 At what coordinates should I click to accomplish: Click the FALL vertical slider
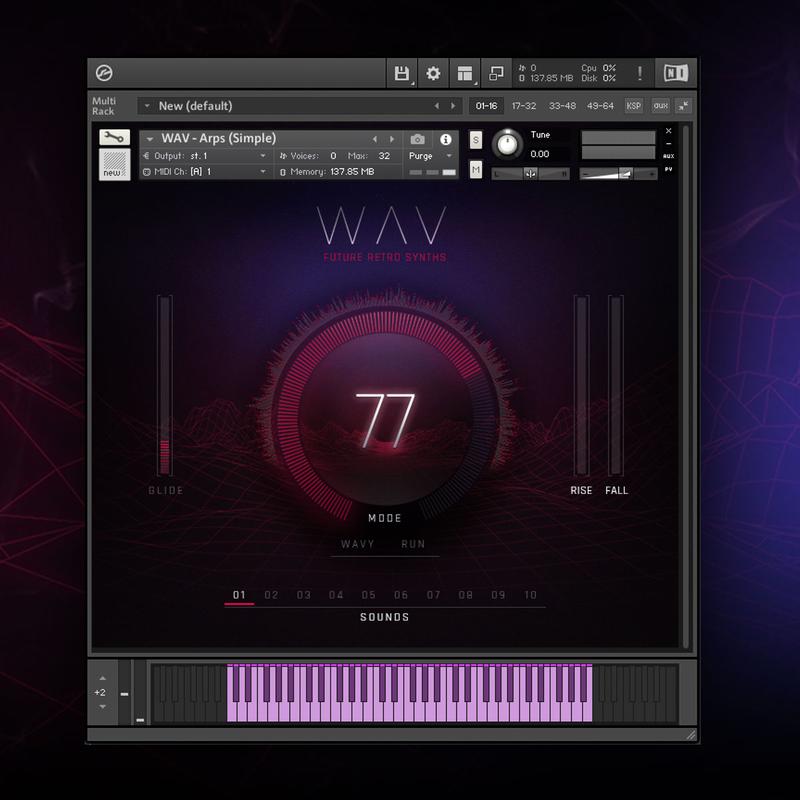click(x=616, y=386)
